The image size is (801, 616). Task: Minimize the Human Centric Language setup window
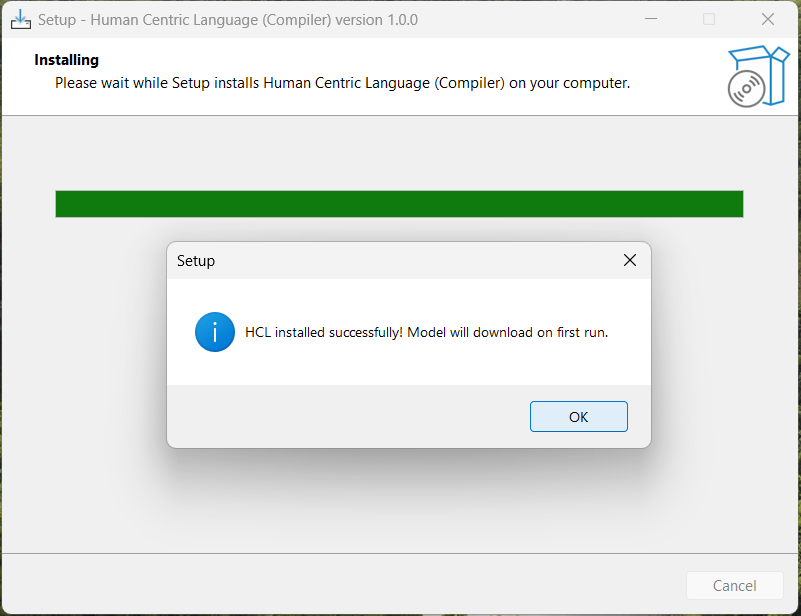click(651, 19)
